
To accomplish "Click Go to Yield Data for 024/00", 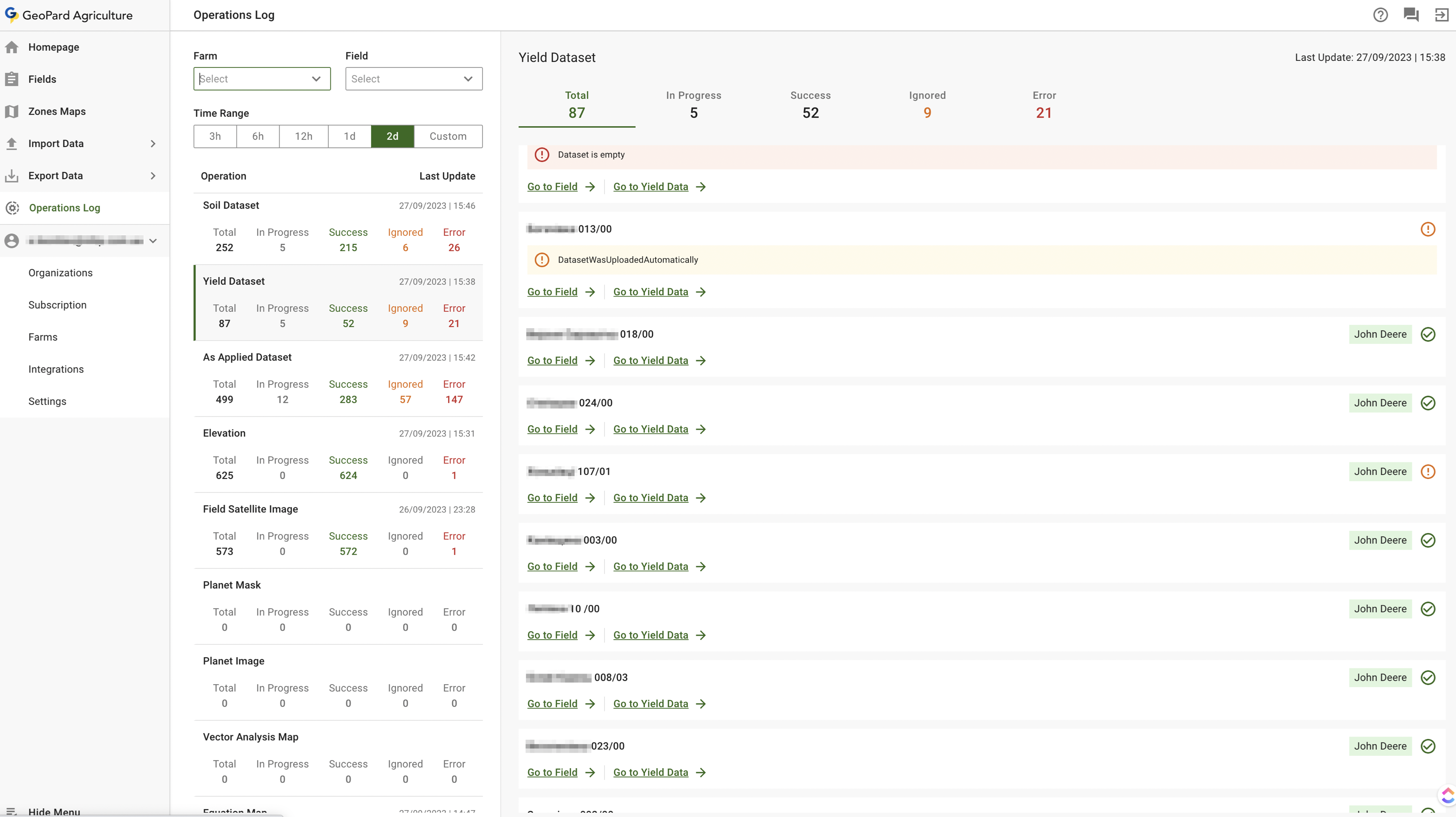I will click(x=650, y=429).
